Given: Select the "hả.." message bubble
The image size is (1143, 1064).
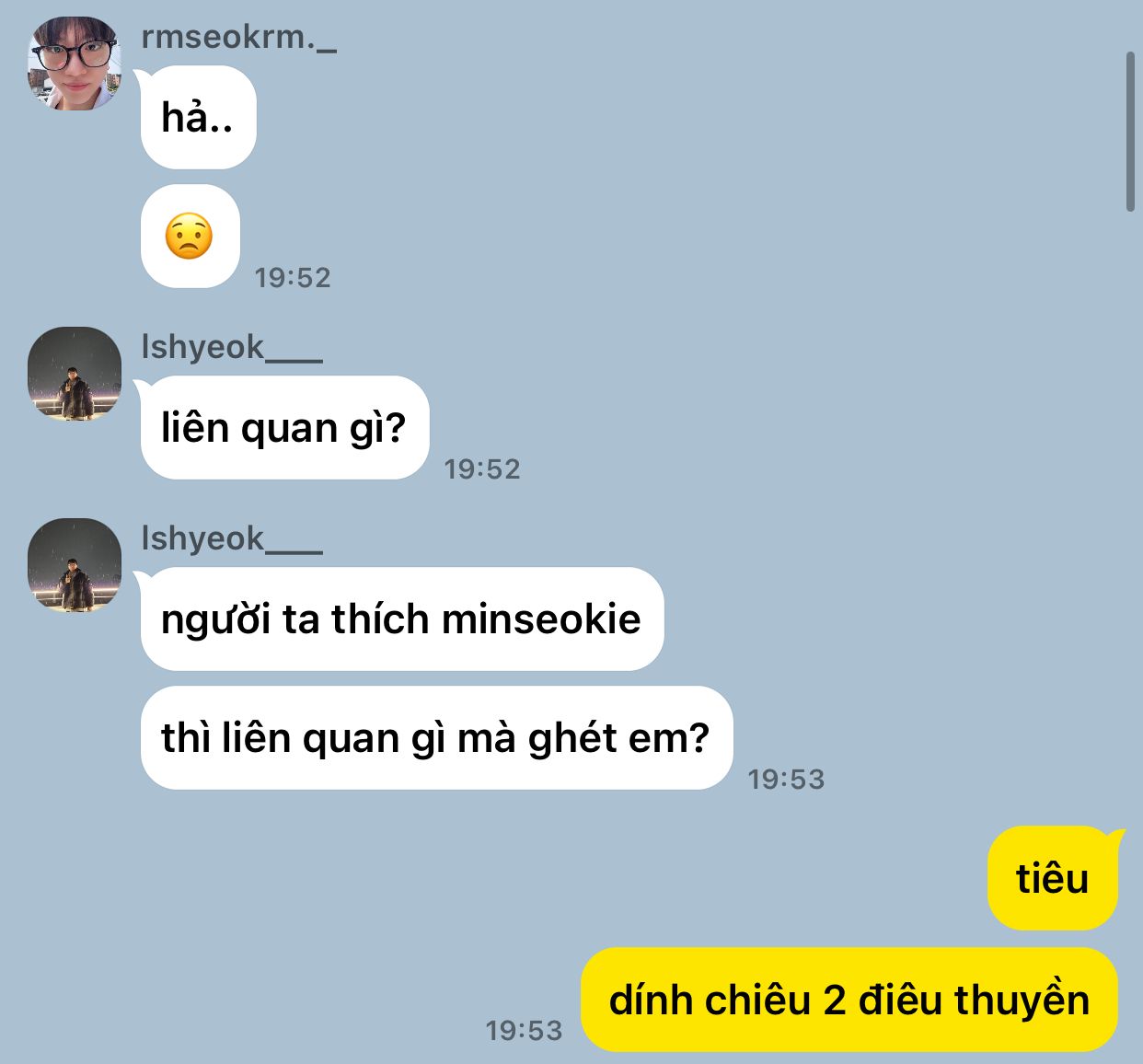Looking at the screenshot, I should (198, 118).
